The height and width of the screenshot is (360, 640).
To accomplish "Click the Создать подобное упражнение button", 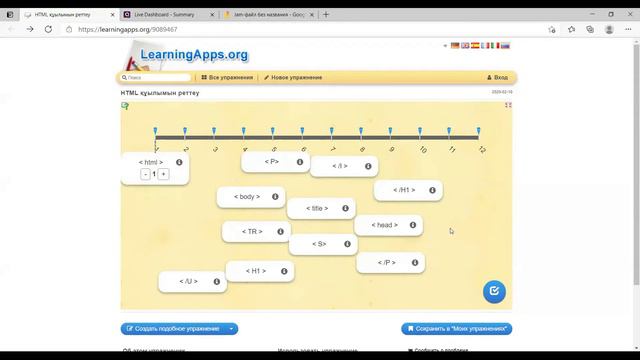I will click(173, 329).
